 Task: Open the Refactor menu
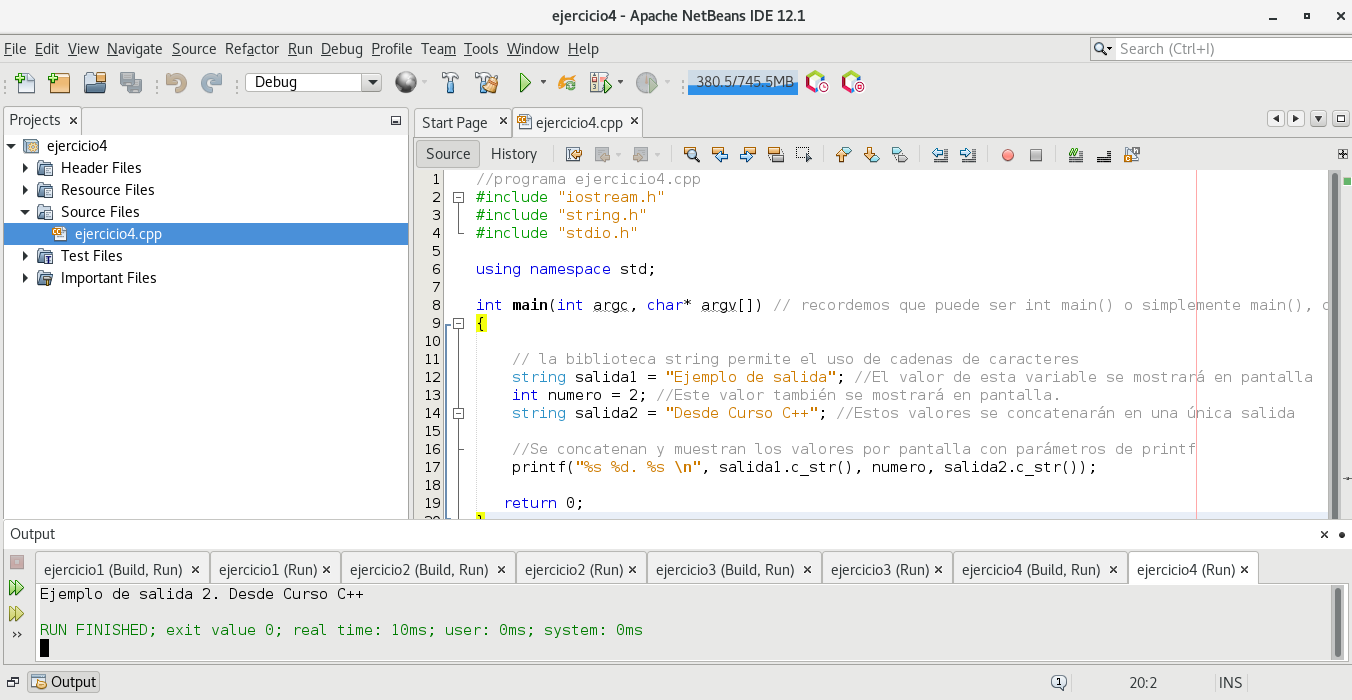click(252, 49)
